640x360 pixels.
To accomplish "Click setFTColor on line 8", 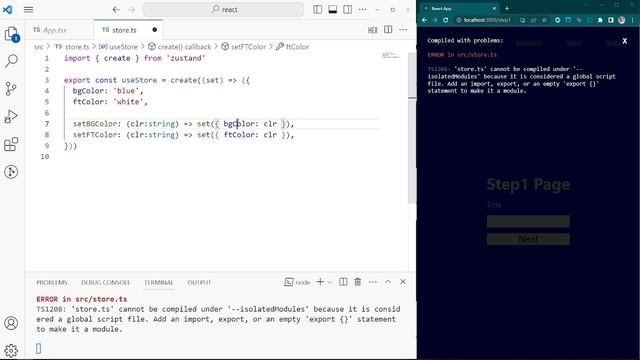I will pyautogui.click(x=95, y=135).
